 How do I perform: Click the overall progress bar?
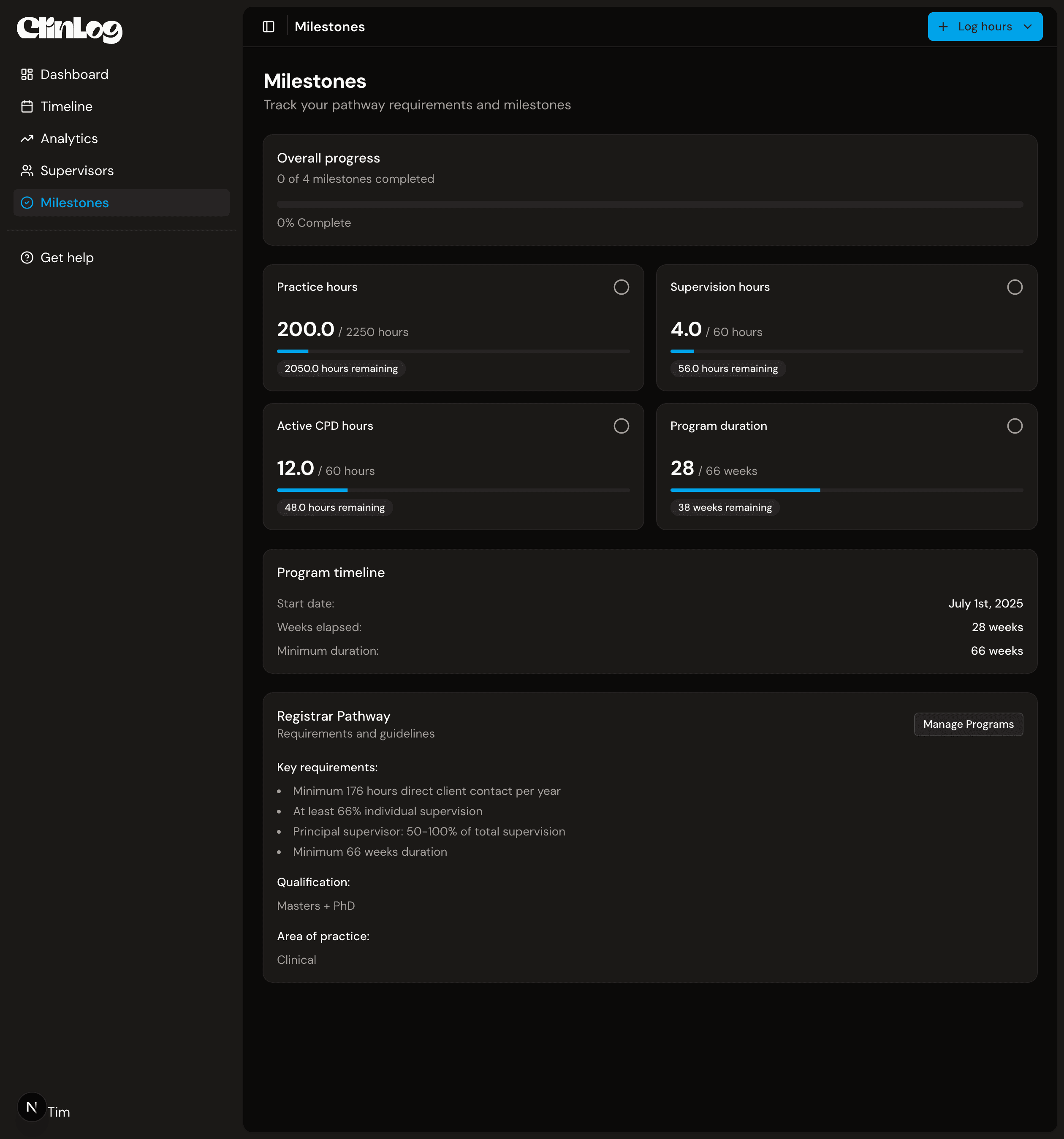click(x=649, y=204)
